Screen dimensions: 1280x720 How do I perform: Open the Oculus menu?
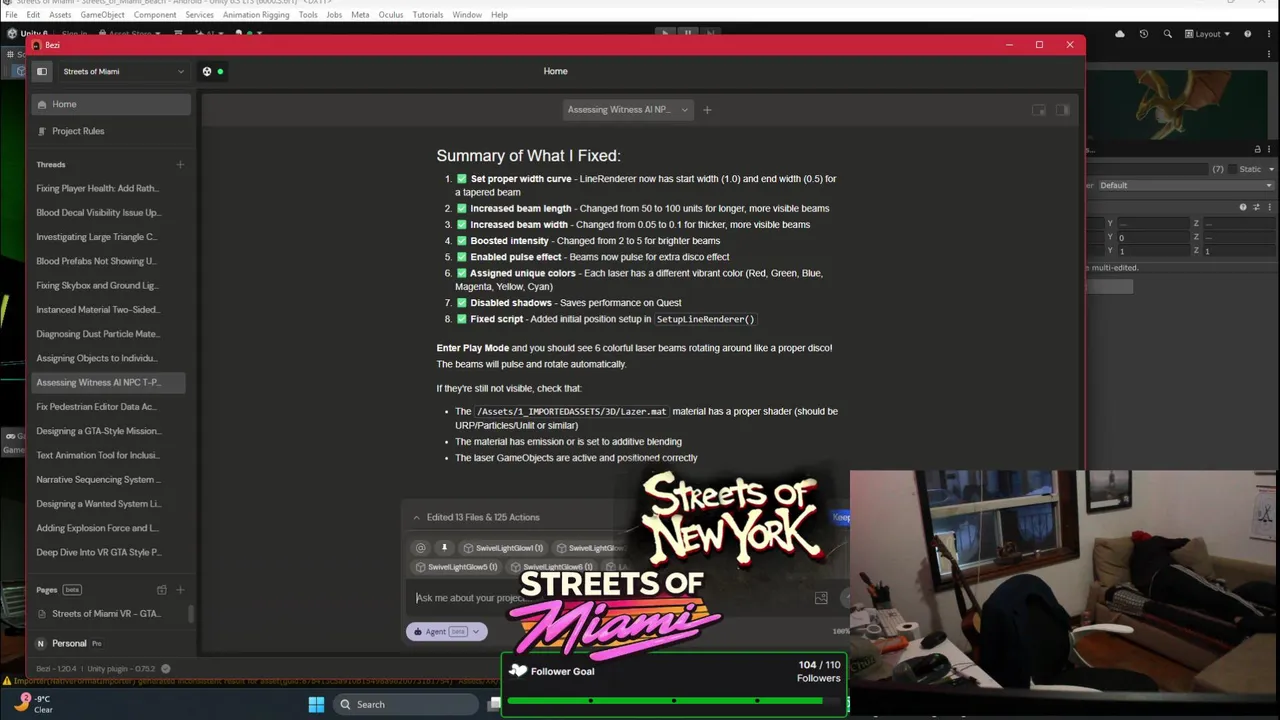coord(391,15)
